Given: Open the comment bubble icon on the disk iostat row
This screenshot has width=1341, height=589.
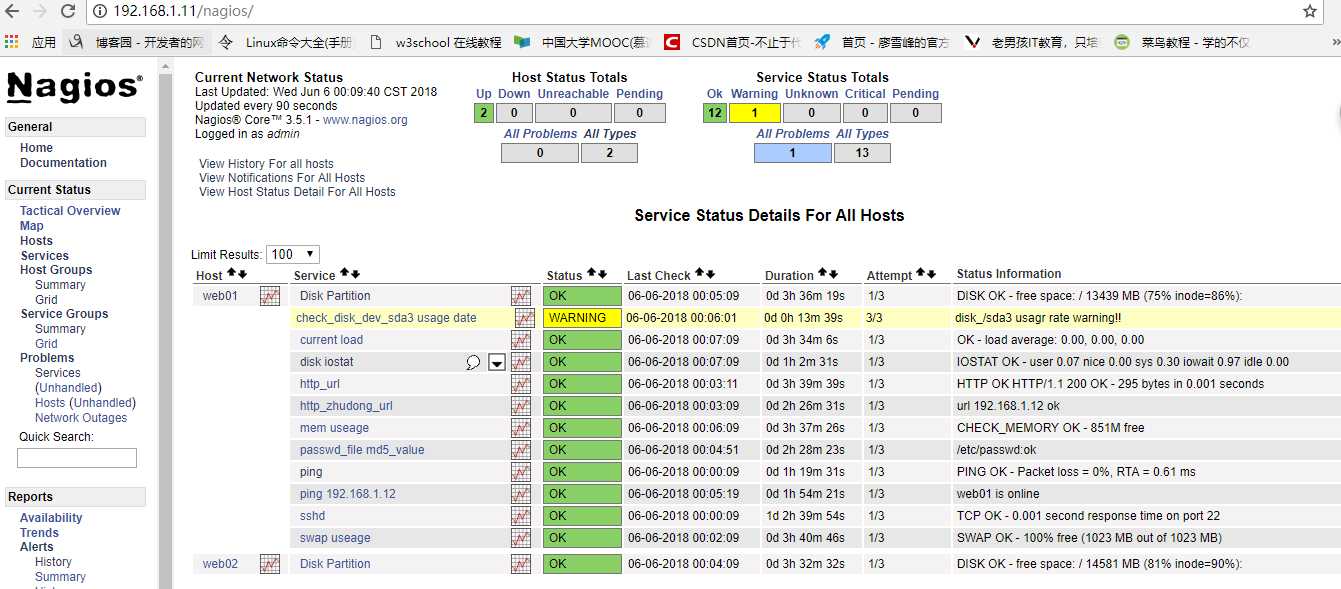Looking at the screenshot, I should (473, 362).
